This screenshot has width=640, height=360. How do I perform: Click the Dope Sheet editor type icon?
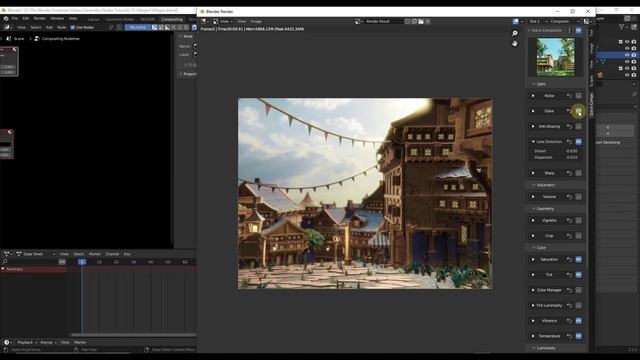pyautogui.click(x=8, y=254)
